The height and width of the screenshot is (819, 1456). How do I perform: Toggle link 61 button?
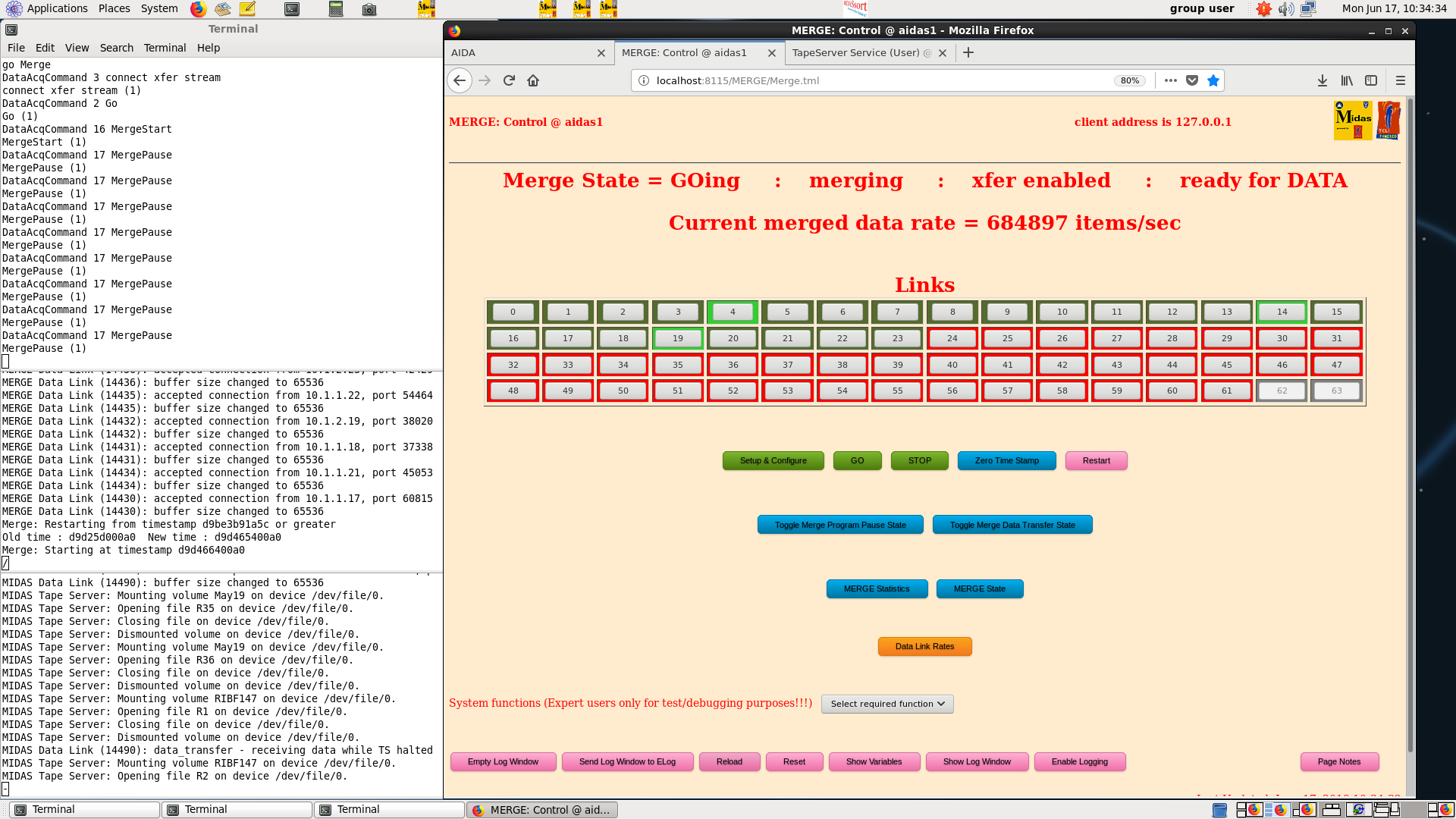[x=1227, y=391]
